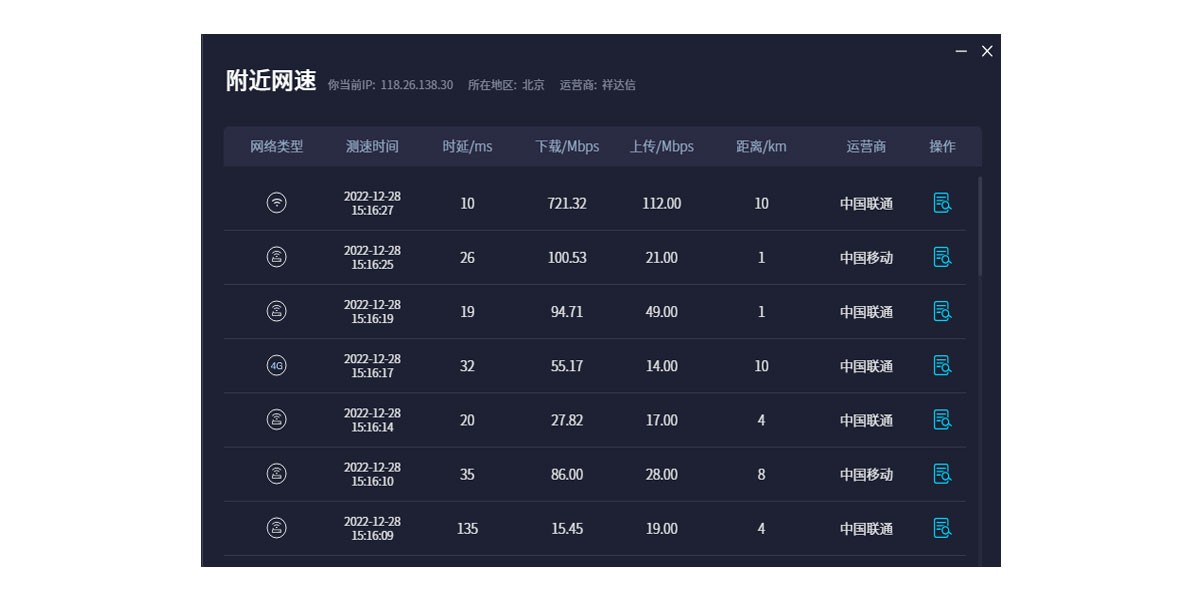Click the router icon in 15:16:10 row
1200x600 pixels.
(x=277, y=473)
